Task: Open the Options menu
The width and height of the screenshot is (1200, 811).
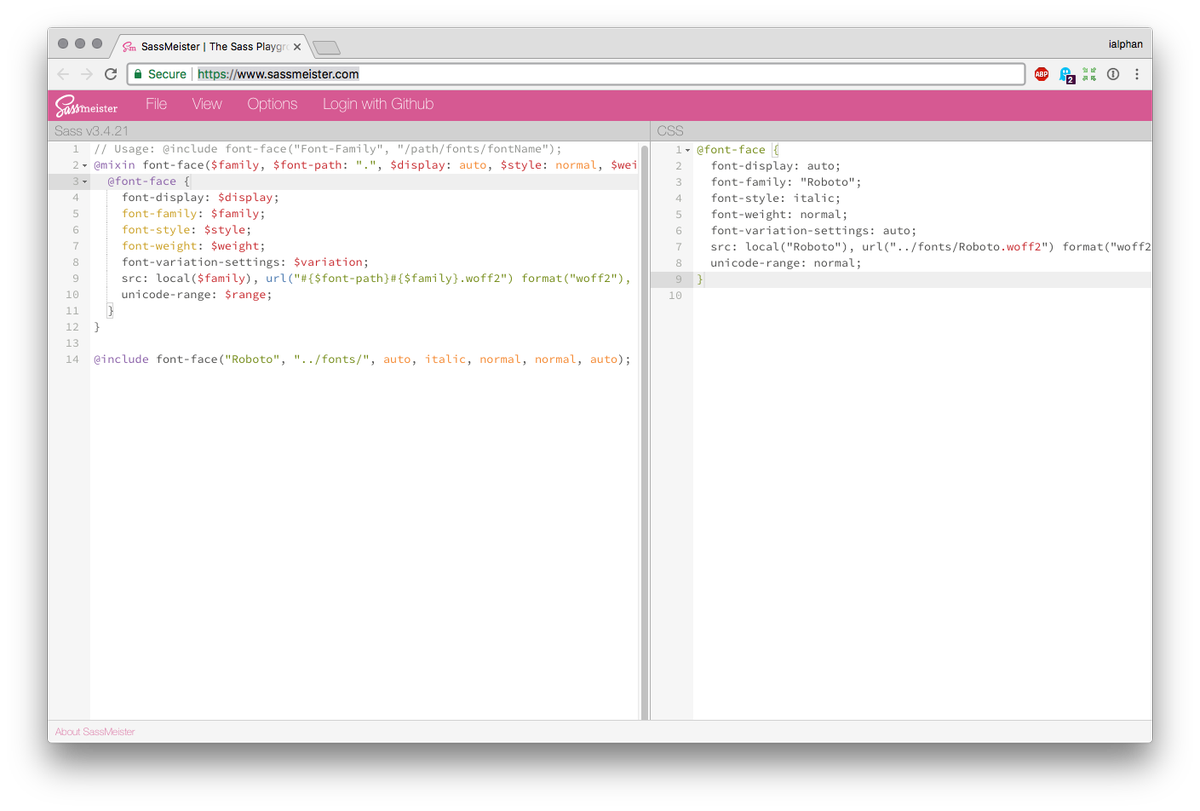Action: pyautogui.click(x=272, y=104)
